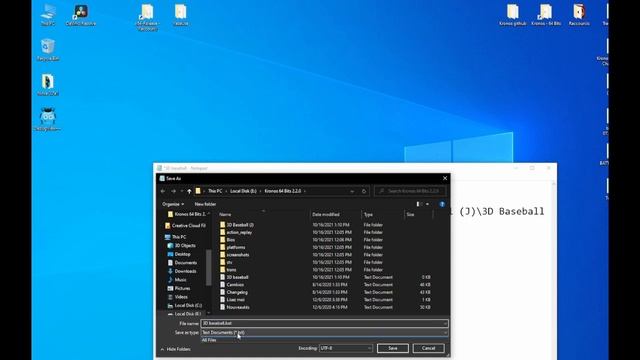This screenshot has width=640, height=360.
Task: Collapse folders via Hide Folders
Action: click(x=176, y=349)
